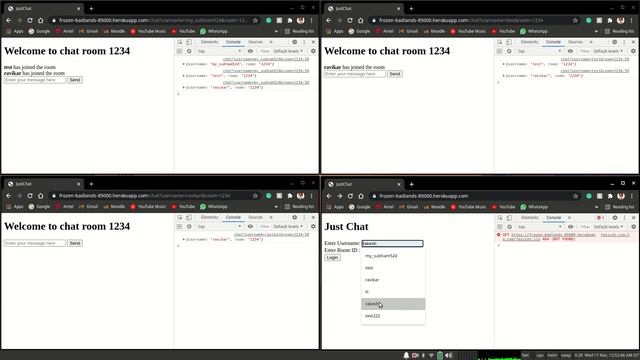Clear the console in top-left DevTools

pos(189,51)
